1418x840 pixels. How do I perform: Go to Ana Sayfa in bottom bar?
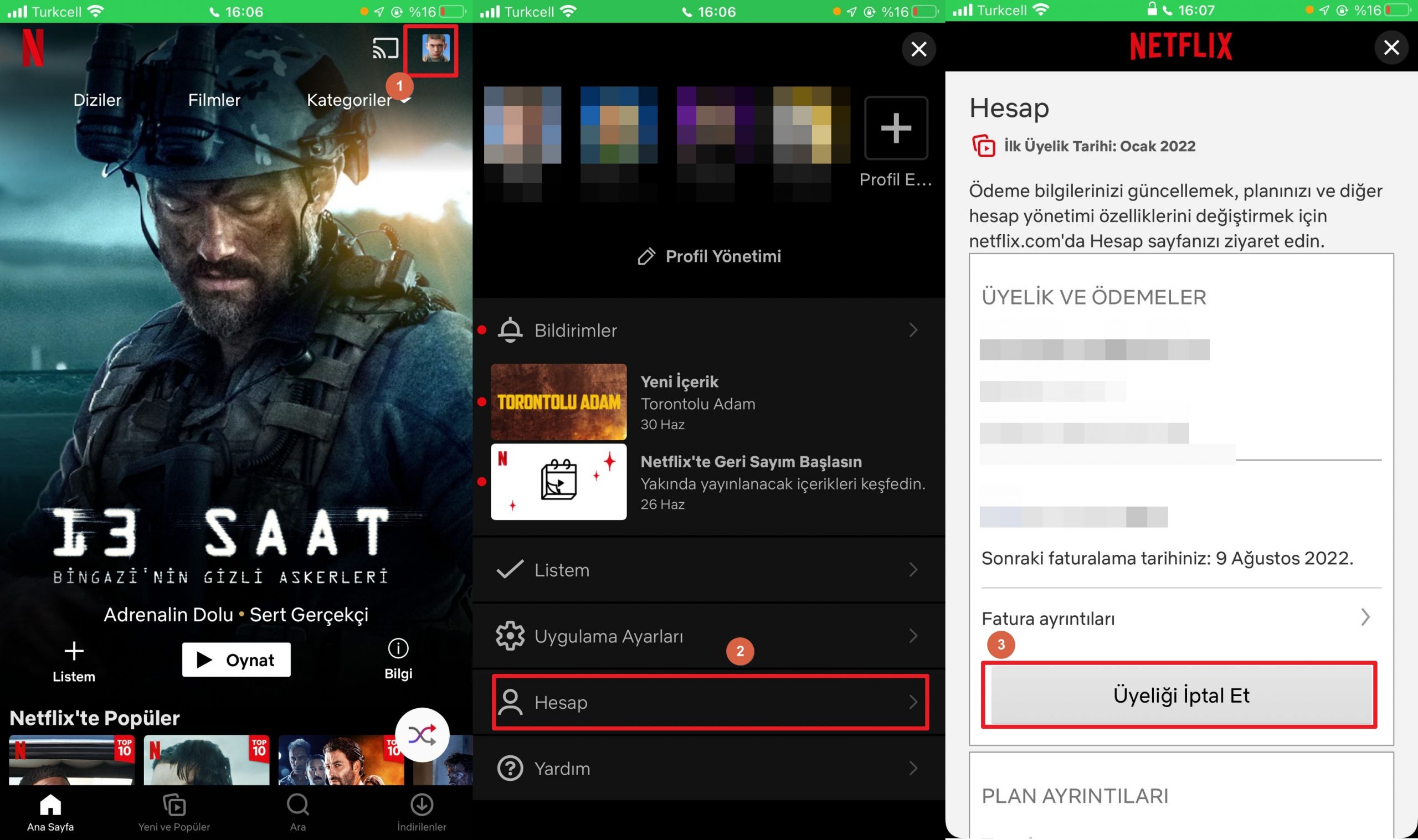pyautogui.click(x=50, y=813)
